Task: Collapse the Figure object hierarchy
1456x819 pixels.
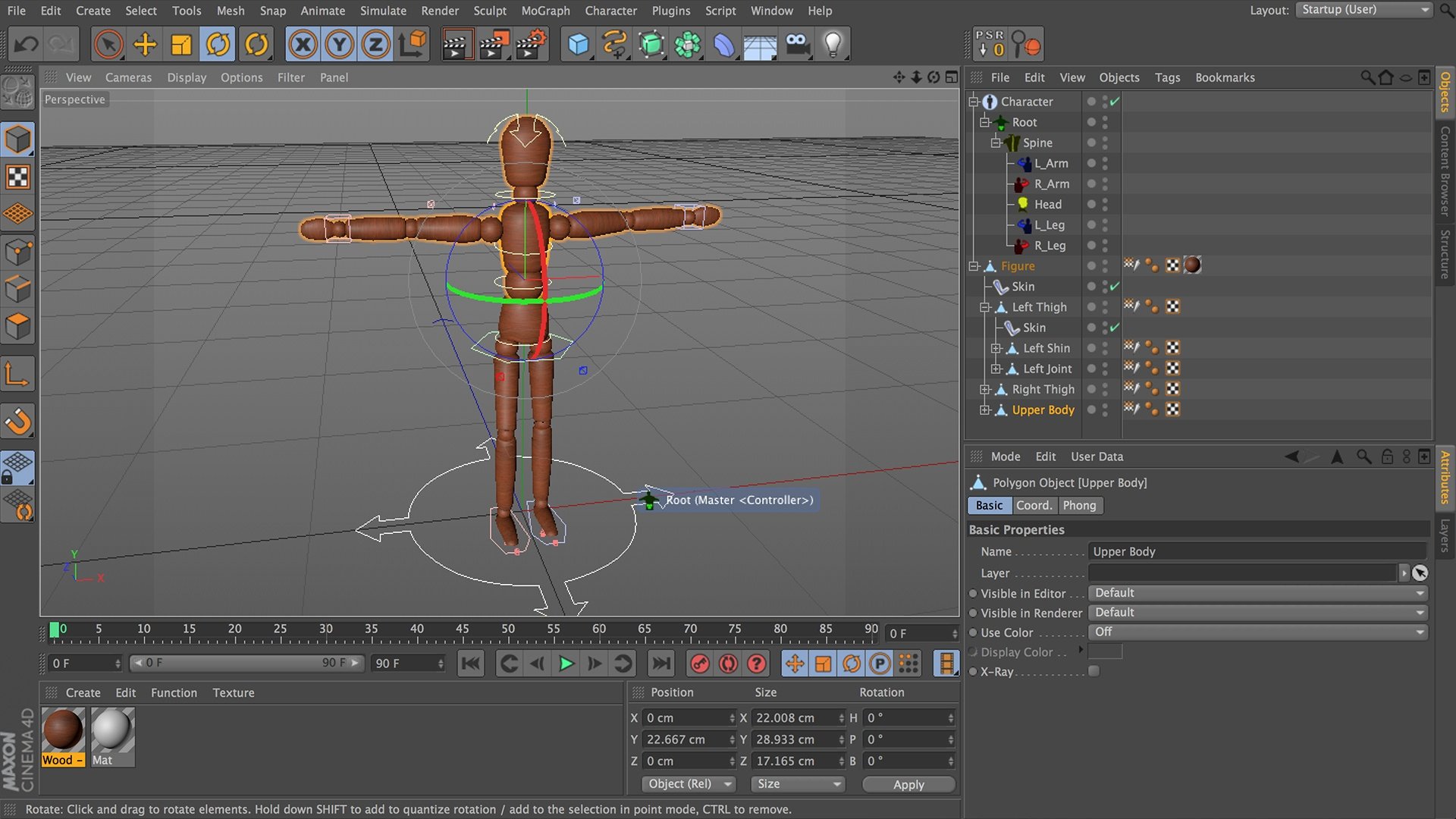Action: coord(974,266)
